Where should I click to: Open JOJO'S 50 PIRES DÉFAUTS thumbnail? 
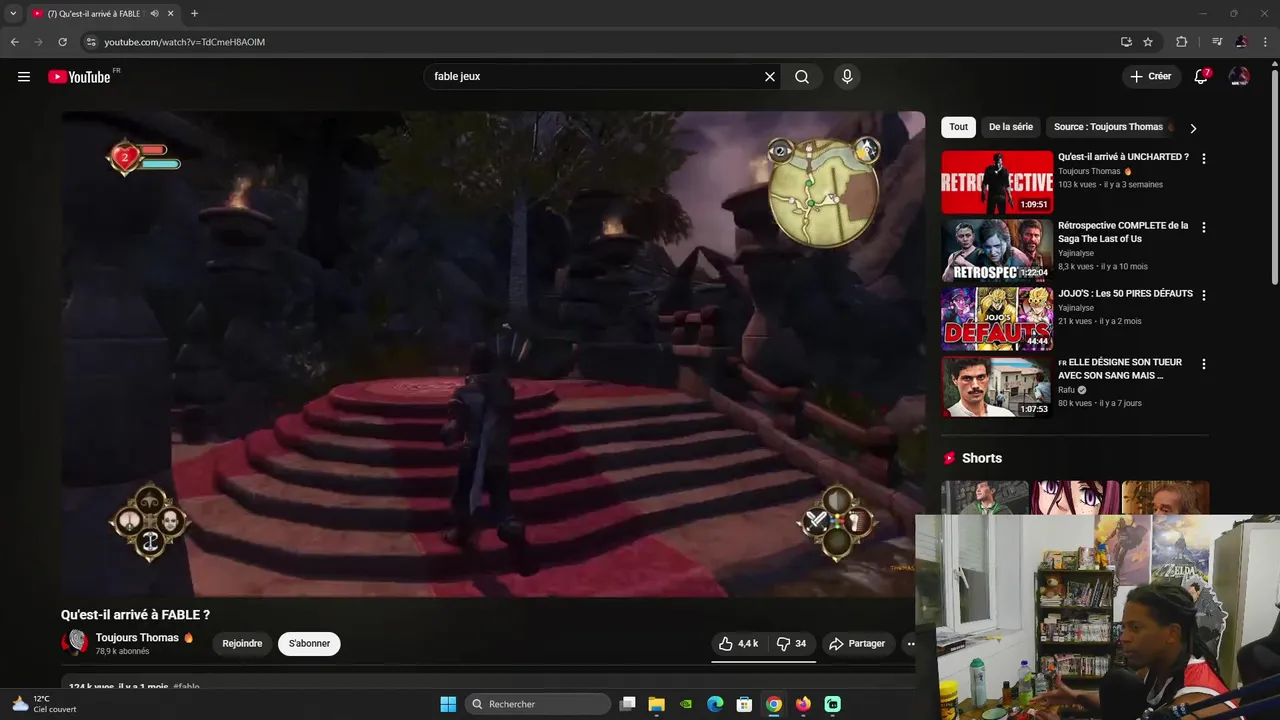coord(997,319)
